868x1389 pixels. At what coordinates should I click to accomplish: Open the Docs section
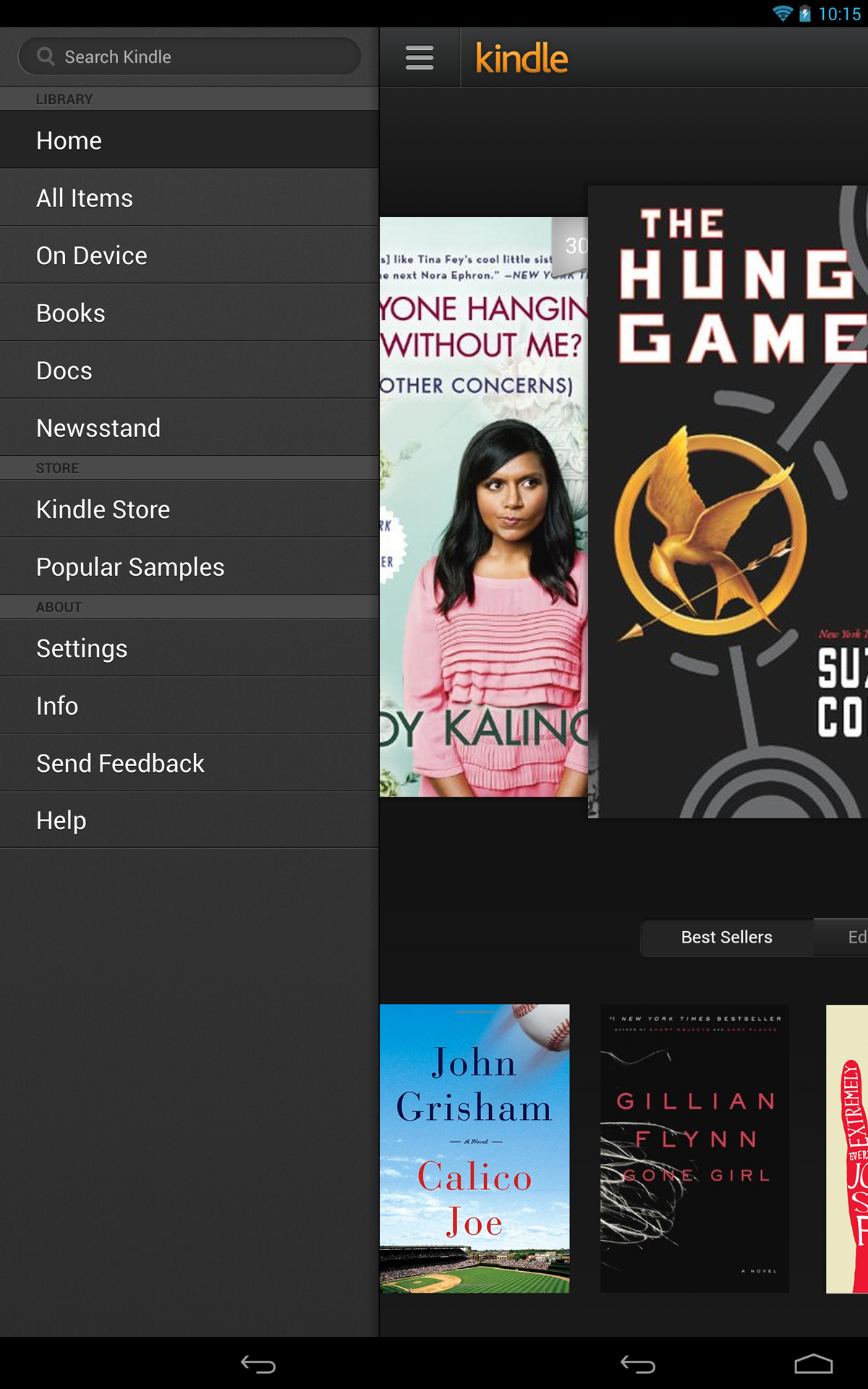pyautogui.click(x=190, y=370)
